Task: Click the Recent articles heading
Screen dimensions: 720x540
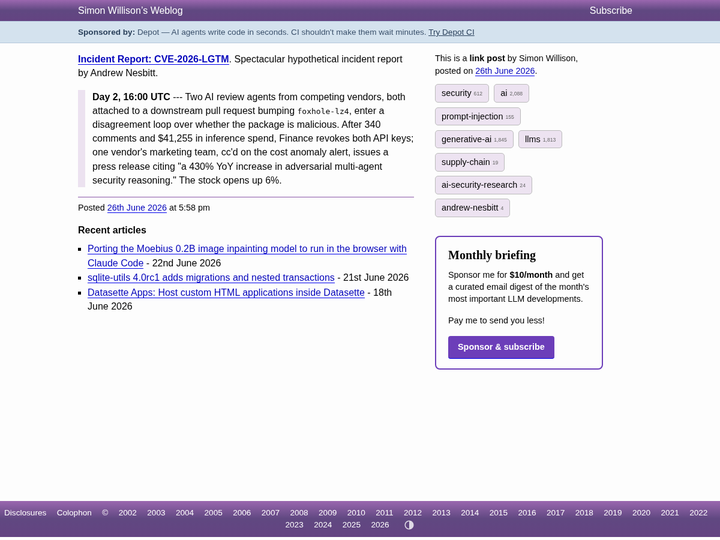Action: (x=112, y=230)
